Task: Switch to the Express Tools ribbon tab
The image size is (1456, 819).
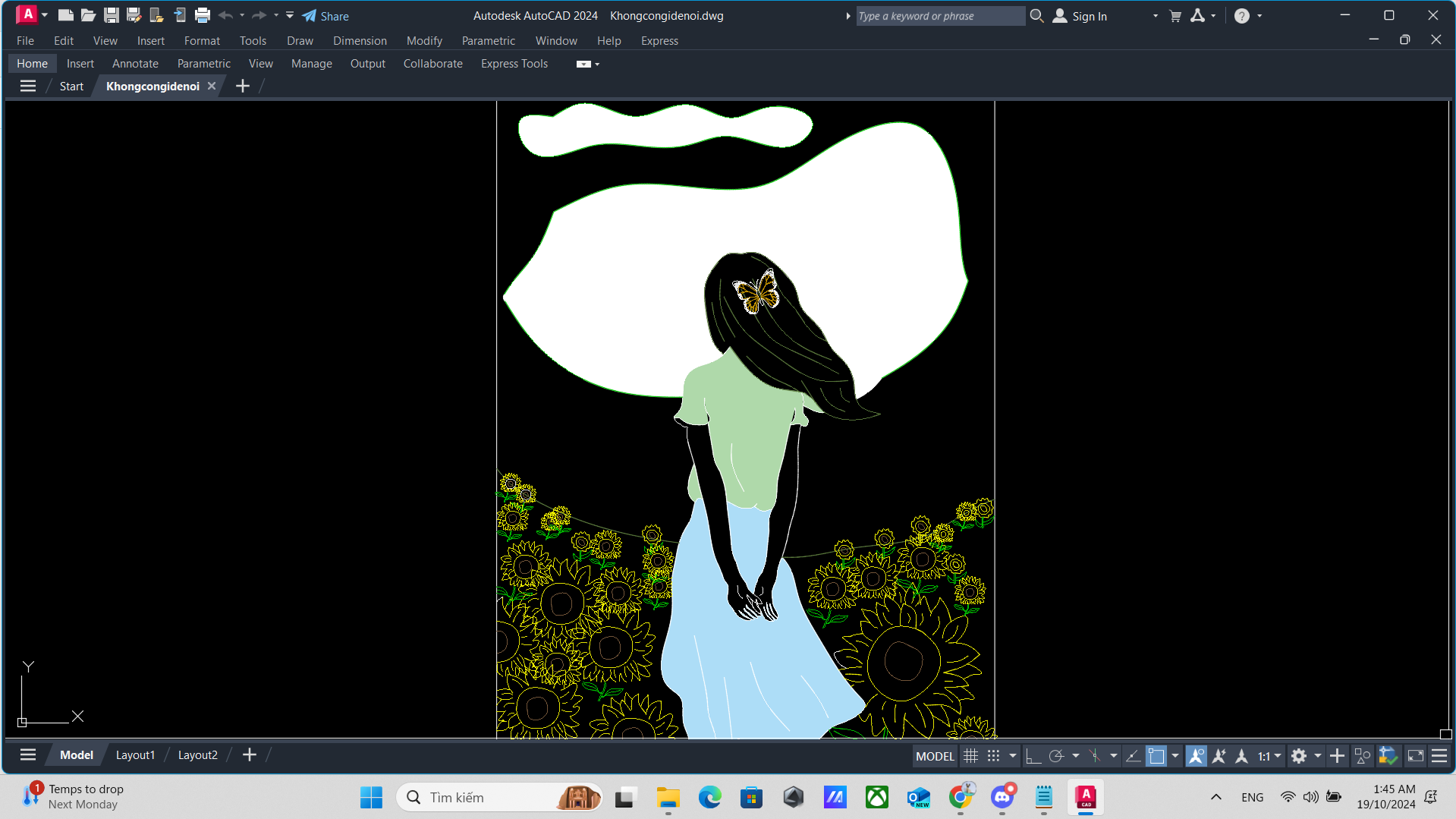Action: pos(514,64)
